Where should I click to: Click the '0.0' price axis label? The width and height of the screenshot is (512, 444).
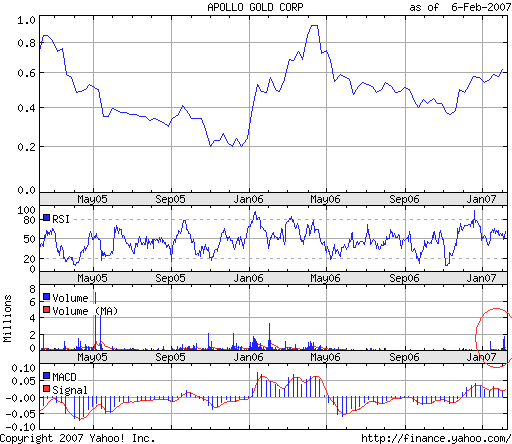click(26, 190)
